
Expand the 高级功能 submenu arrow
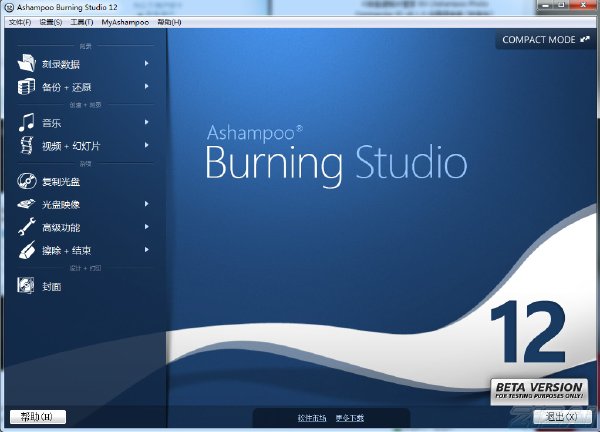pyautogui.click(x=147, y=227)
